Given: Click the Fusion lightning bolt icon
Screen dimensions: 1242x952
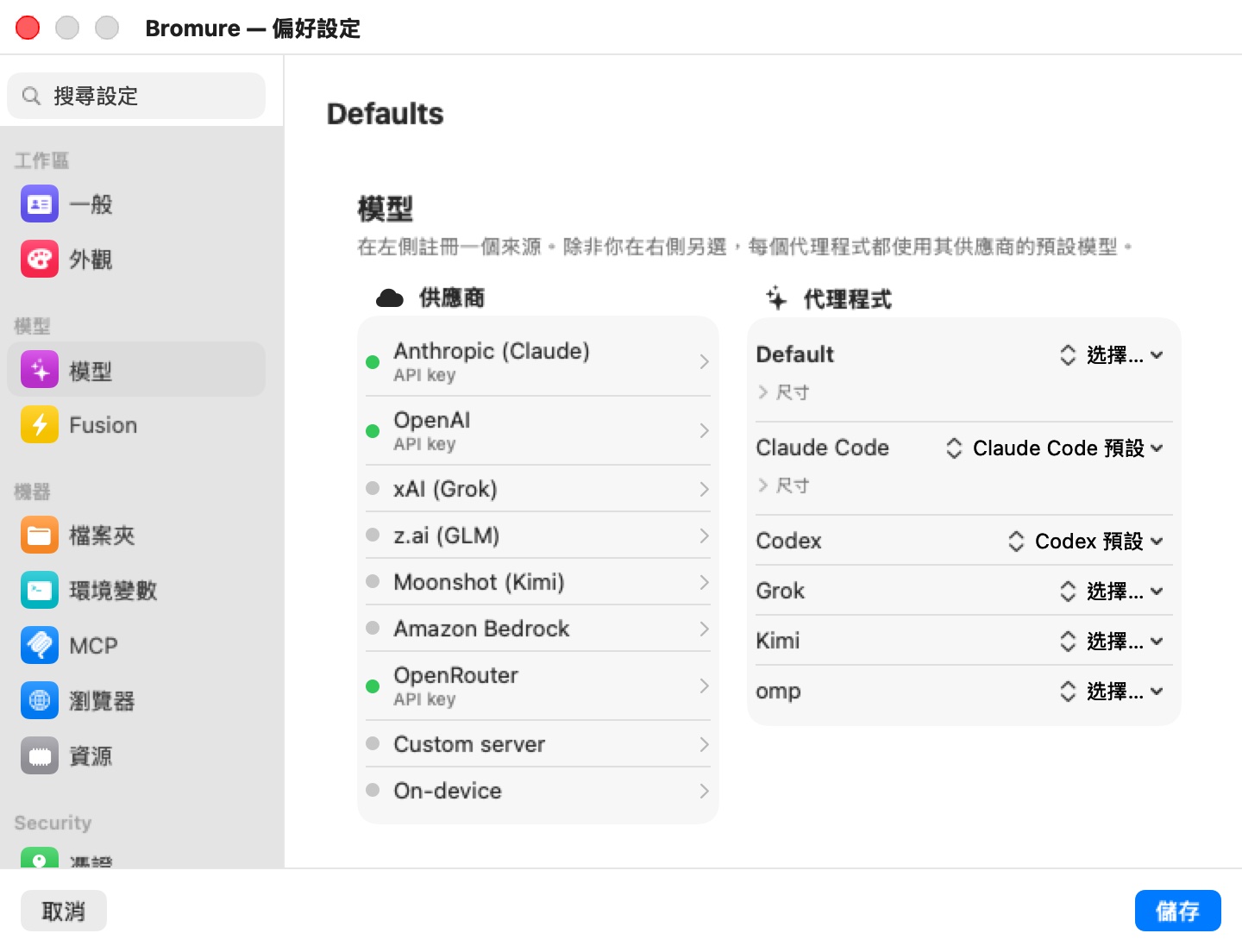Looking at the screenshot, I should [x=40, y=425].
